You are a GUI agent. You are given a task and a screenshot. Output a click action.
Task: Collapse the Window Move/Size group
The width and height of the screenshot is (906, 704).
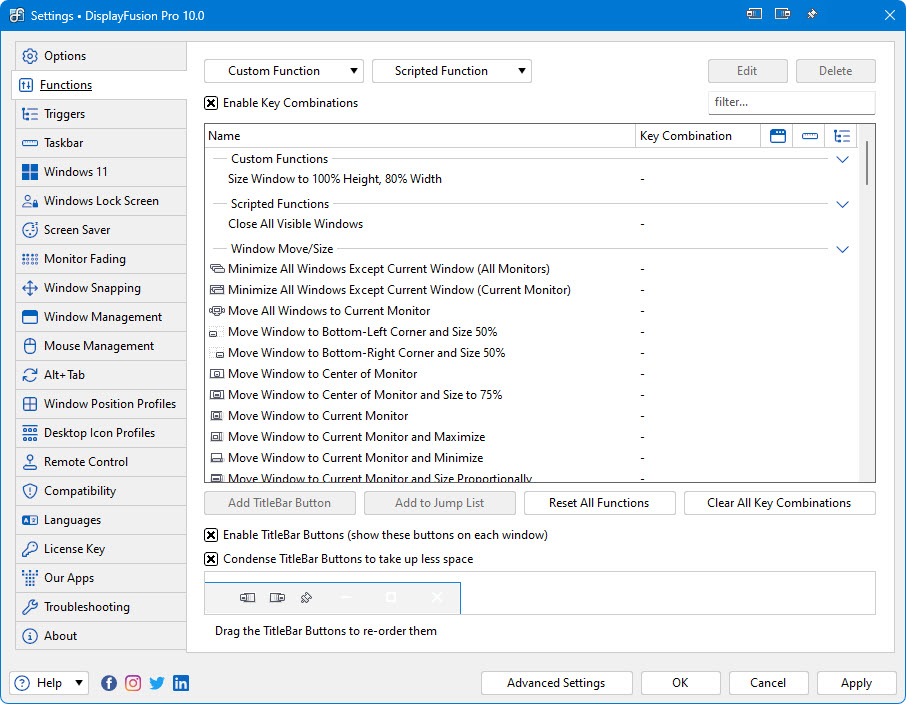(842, 249)
